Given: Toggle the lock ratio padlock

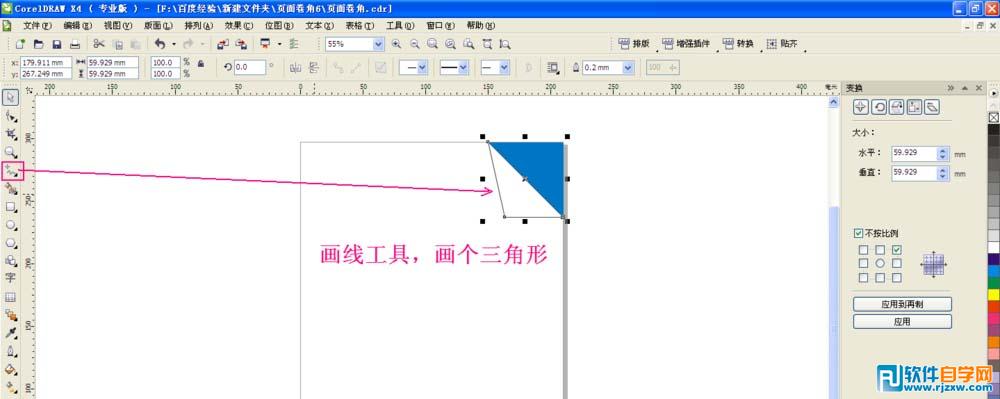Looking at the screenshot, I should 201,64.
